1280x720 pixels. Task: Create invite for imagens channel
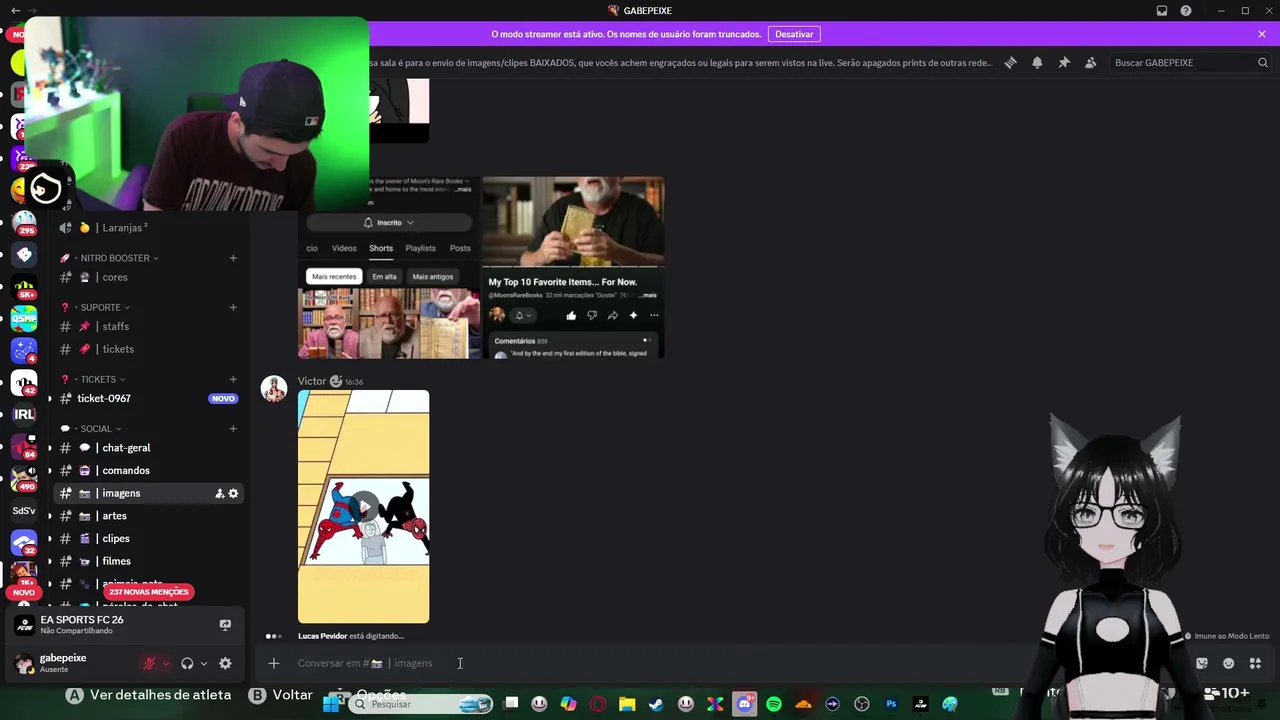point(219,493)
